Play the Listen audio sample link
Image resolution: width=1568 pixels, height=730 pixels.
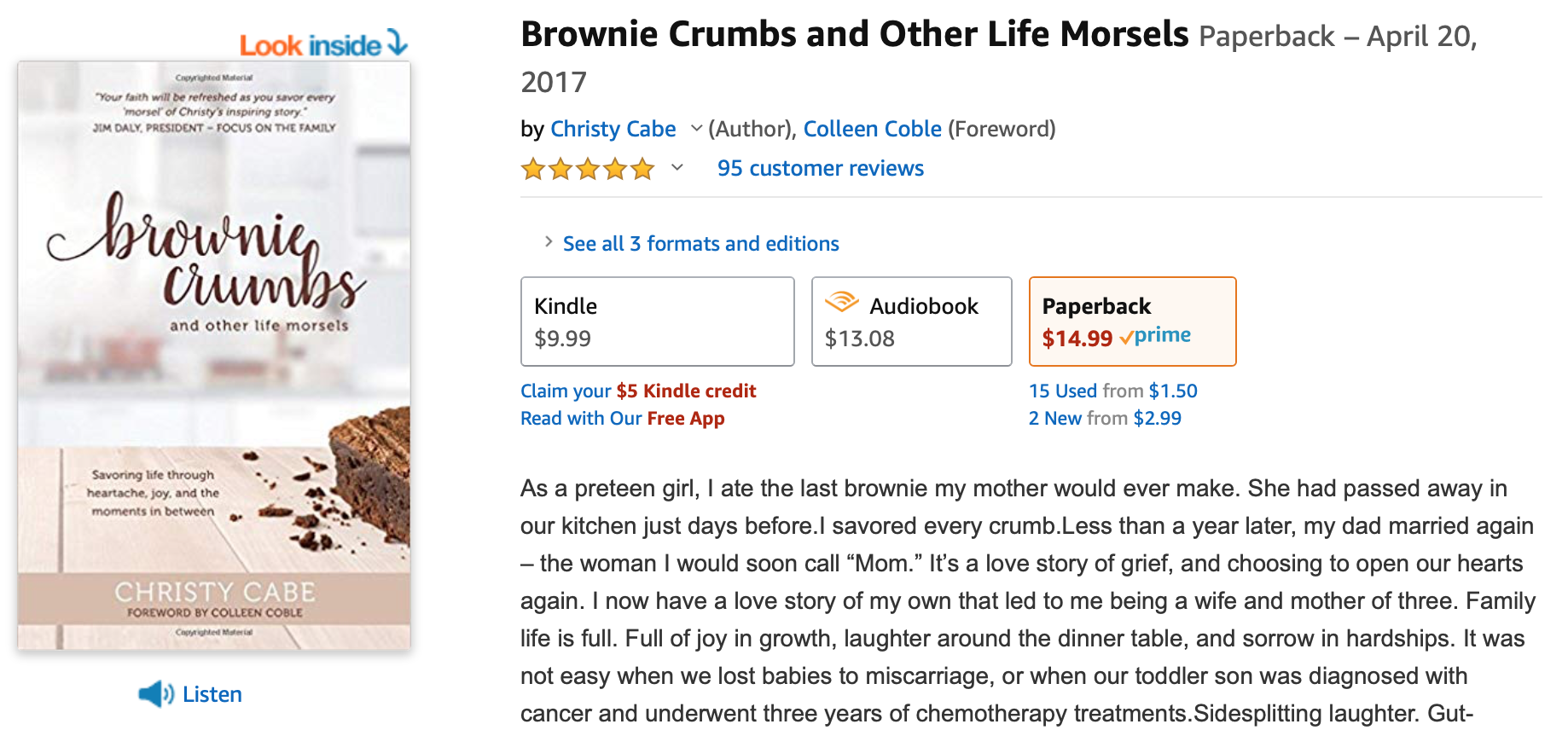pyautogui.click(x=212, y=694)
